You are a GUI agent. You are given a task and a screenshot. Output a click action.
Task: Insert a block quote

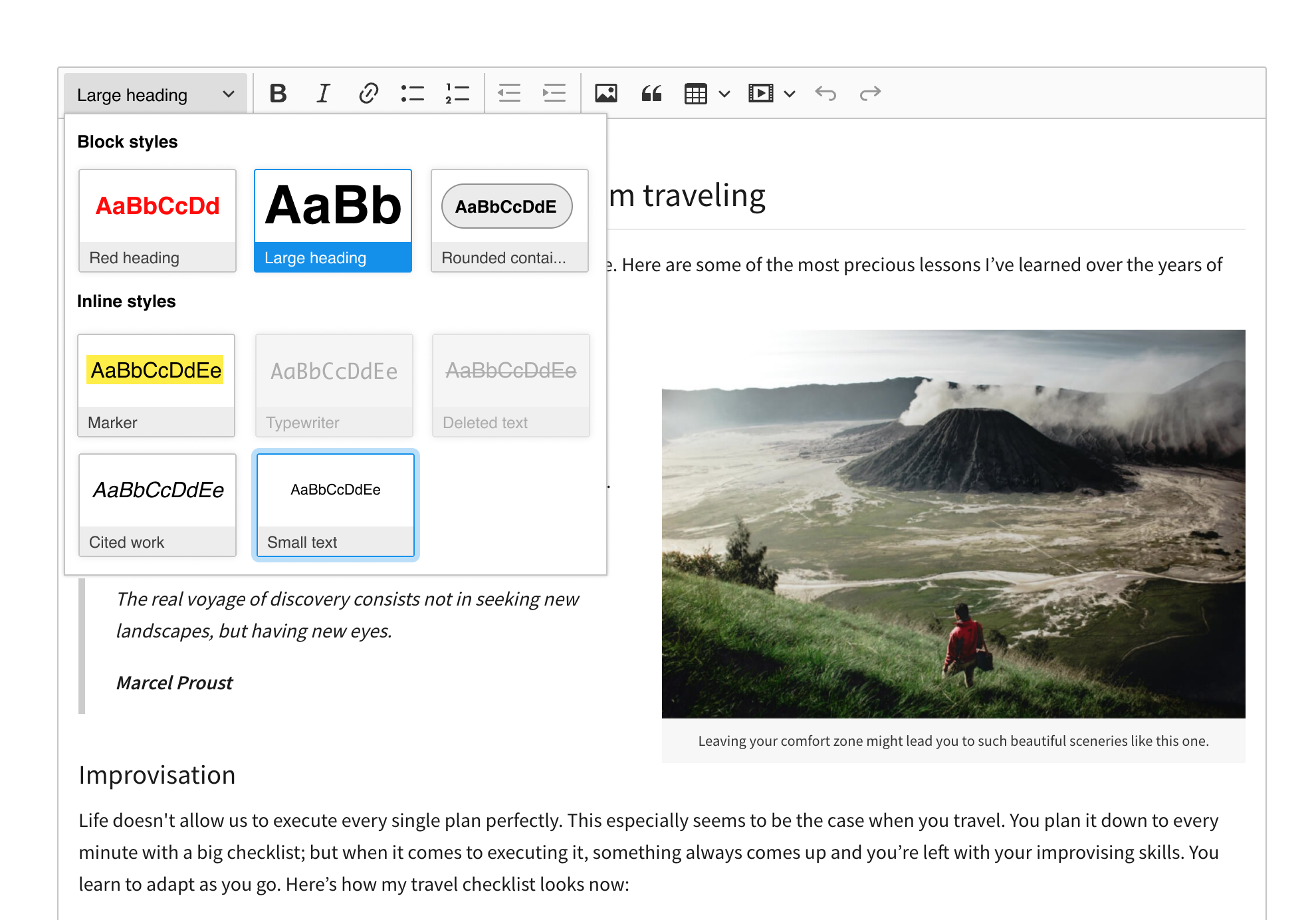coord(651,93)
